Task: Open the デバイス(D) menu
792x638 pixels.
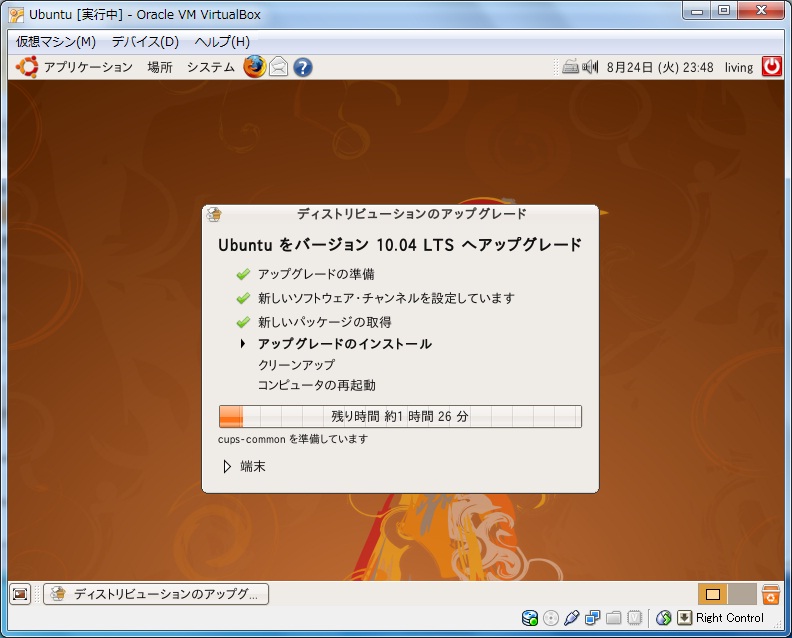Action: 145,41
